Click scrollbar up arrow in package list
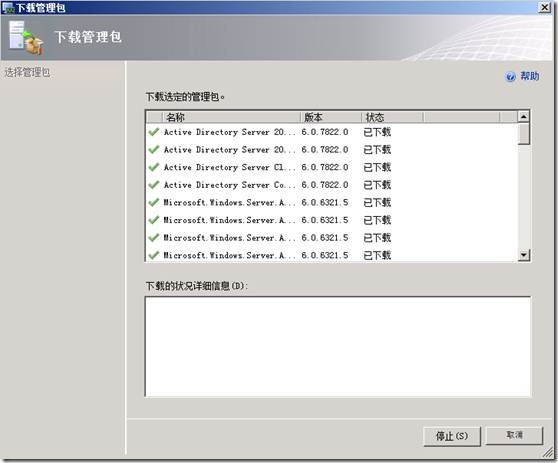The image size is (558, 463). (524, 117)
